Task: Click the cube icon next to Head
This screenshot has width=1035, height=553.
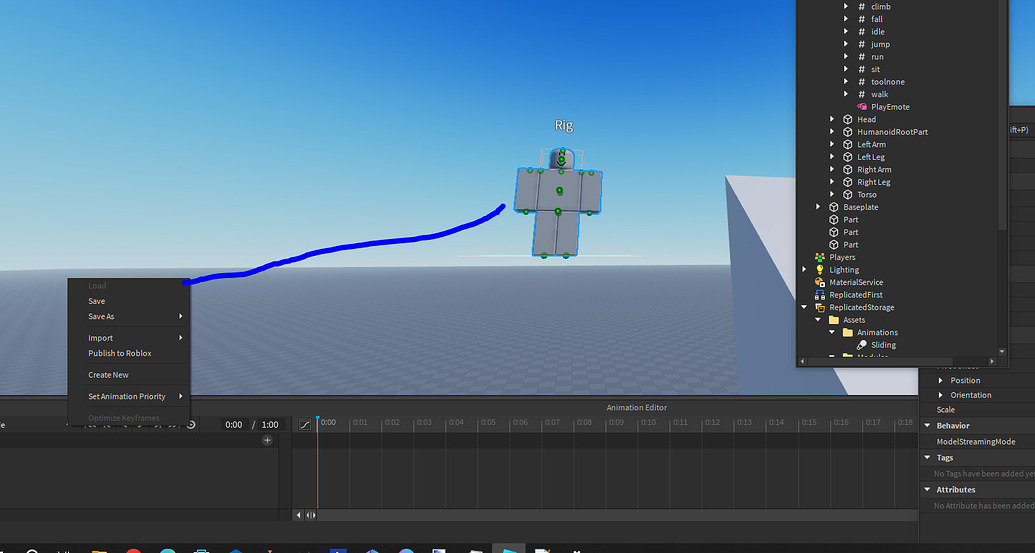Action: tap(848, 119)
